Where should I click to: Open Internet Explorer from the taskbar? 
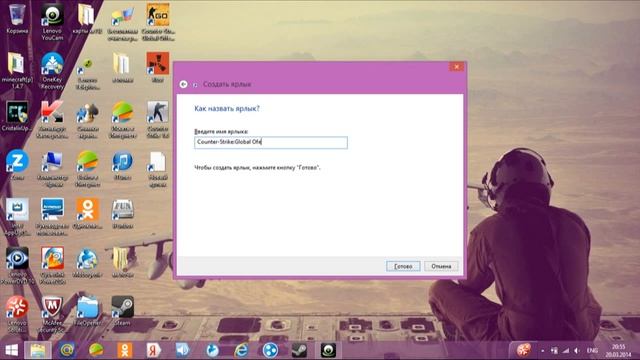[241, 350]
